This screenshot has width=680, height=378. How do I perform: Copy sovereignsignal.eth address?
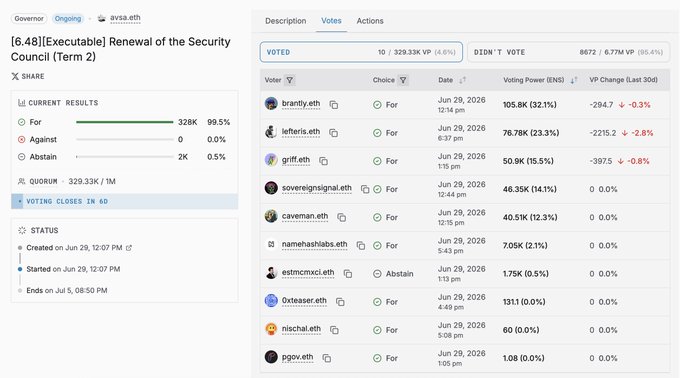tap(365, 189)
